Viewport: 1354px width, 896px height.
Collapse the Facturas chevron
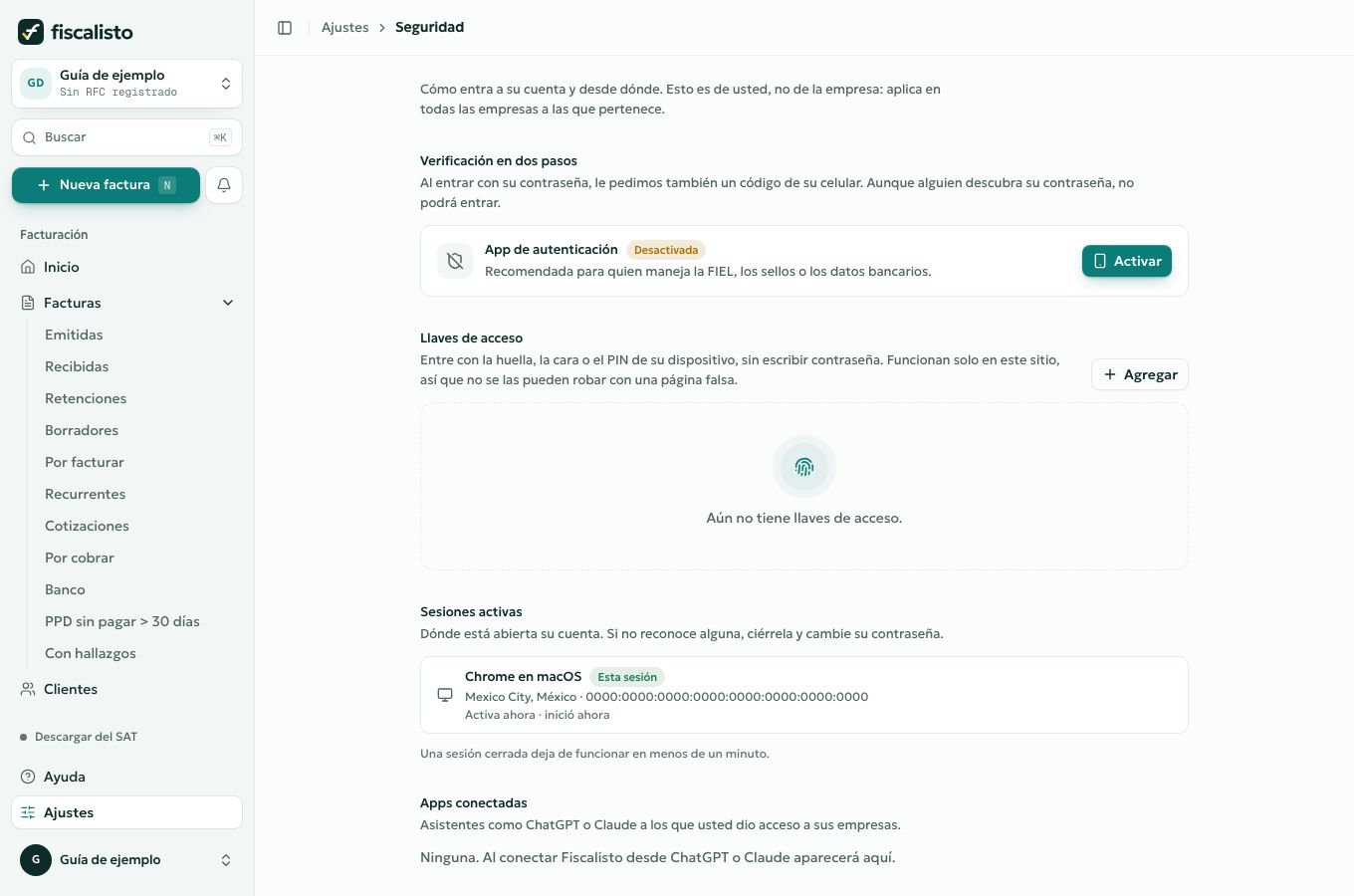(228, 303)
